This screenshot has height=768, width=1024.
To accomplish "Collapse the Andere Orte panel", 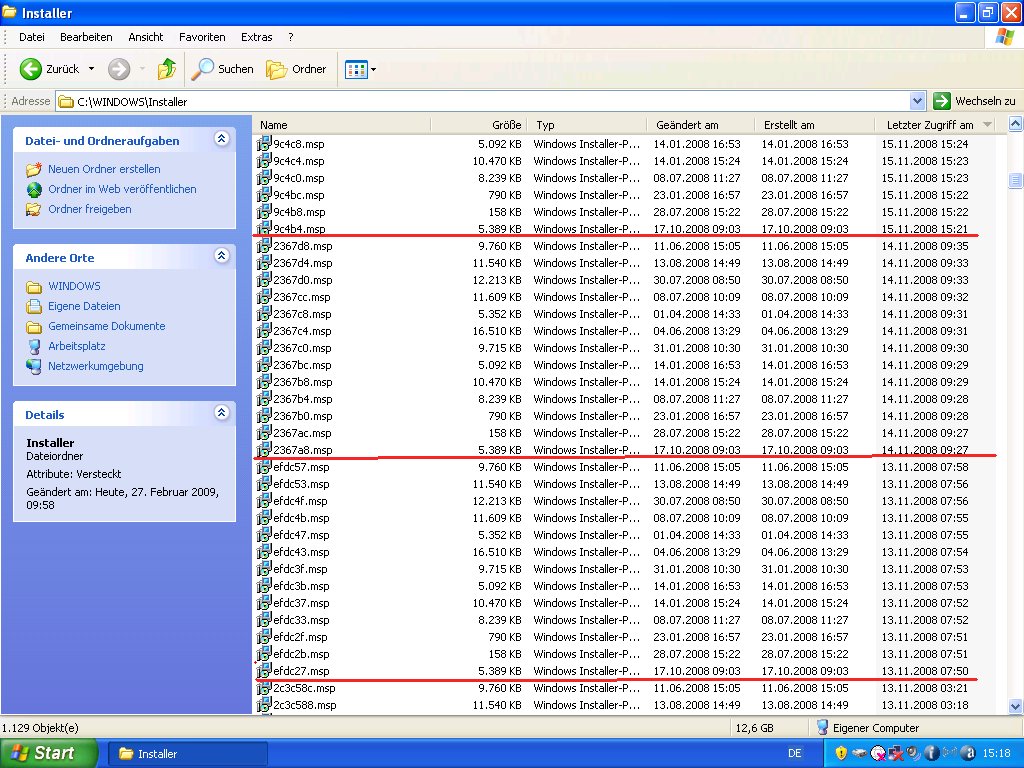I will 221,255.
